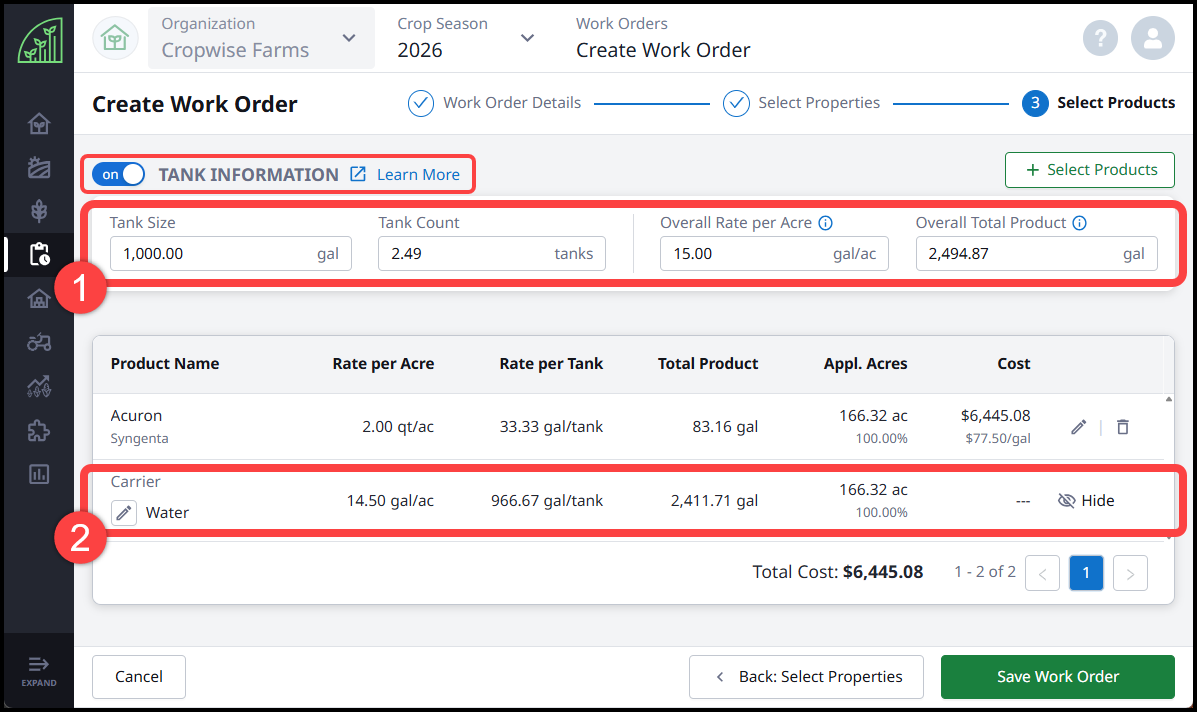The image size is (1197, 712).
Task: Click the 966.67 gal/tank value
Action: 547,501
